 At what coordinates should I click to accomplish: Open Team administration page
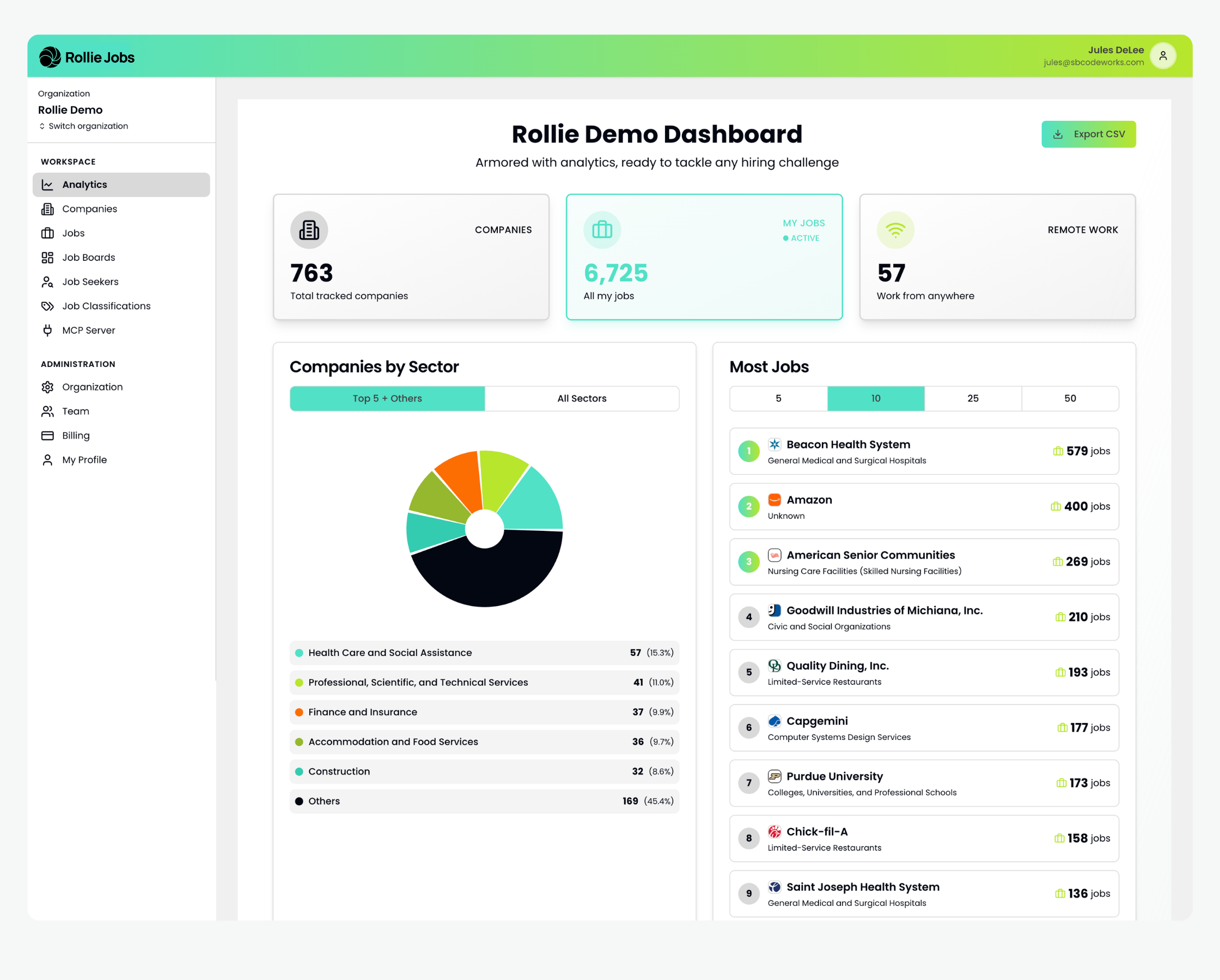pyautogui.click(x=121, y=412)
